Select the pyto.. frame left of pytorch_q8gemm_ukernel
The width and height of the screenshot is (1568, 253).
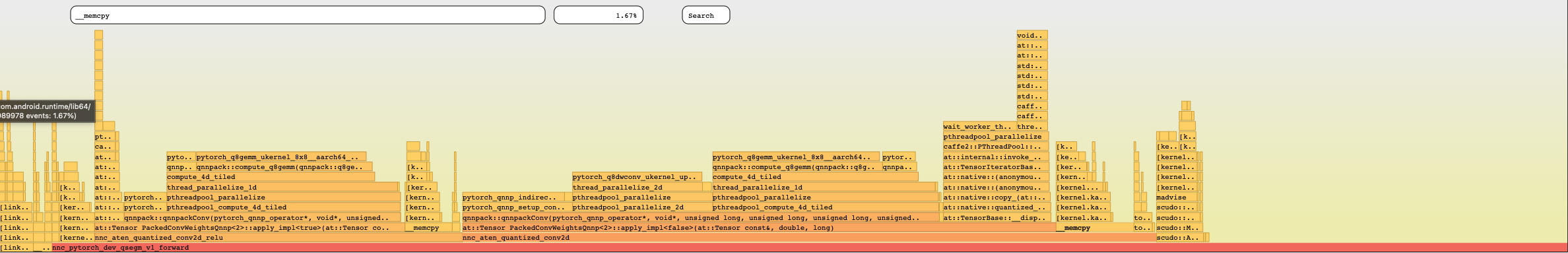coord(181,157)
